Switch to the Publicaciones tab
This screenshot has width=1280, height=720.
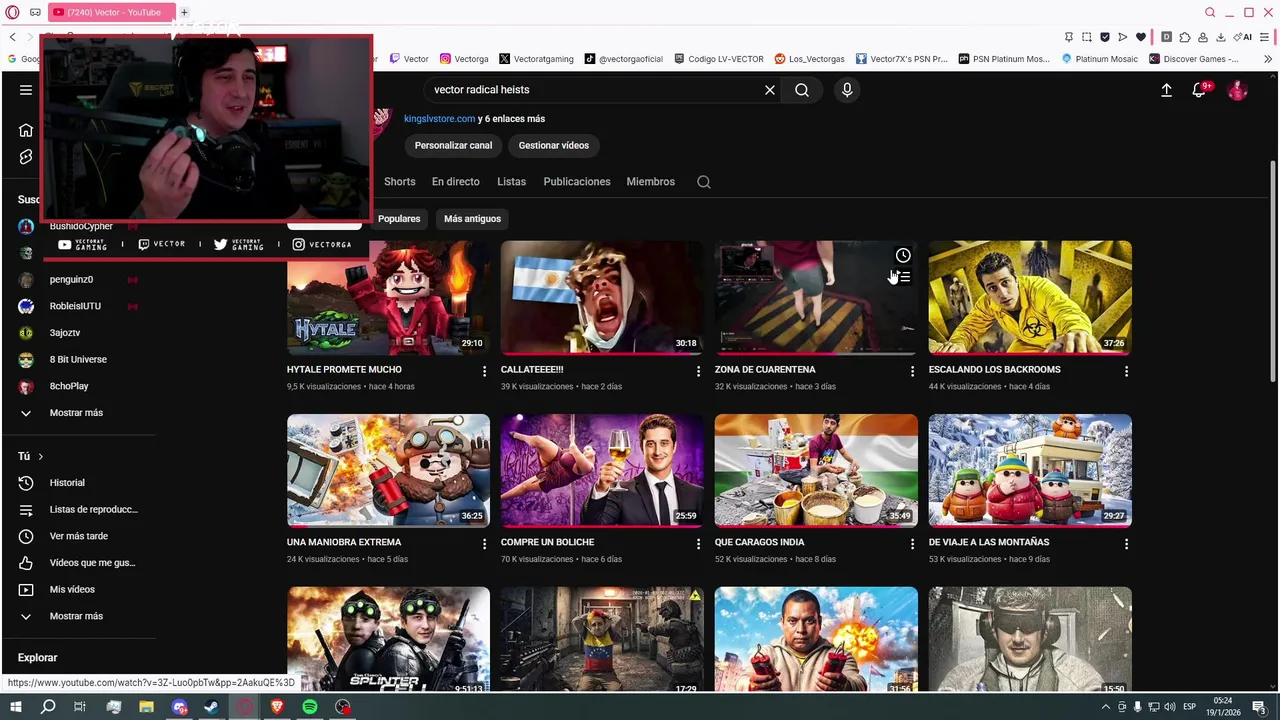[x=577, y=182]
